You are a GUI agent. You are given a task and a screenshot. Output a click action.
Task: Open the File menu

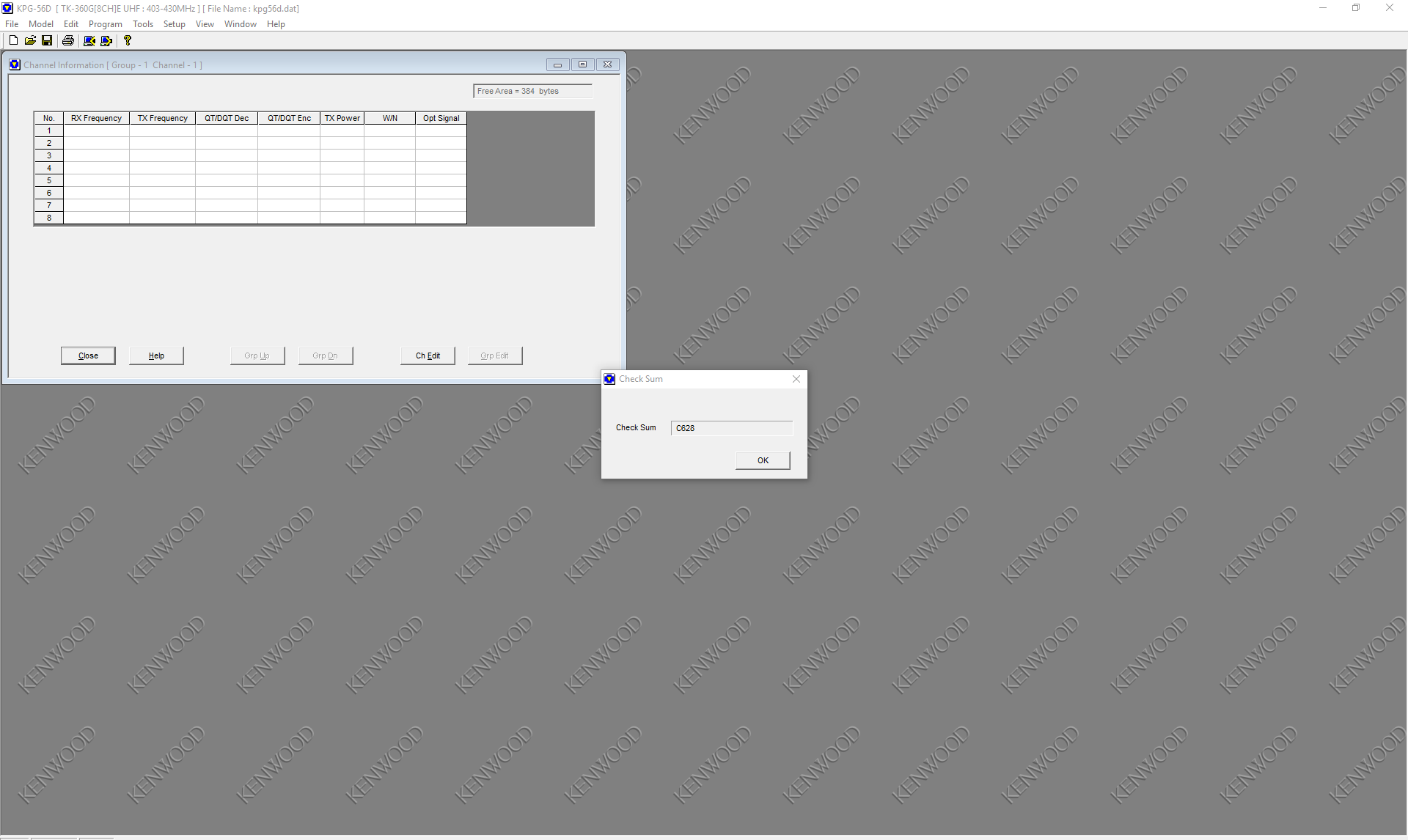pyautogui.click(x=12, y=24)
